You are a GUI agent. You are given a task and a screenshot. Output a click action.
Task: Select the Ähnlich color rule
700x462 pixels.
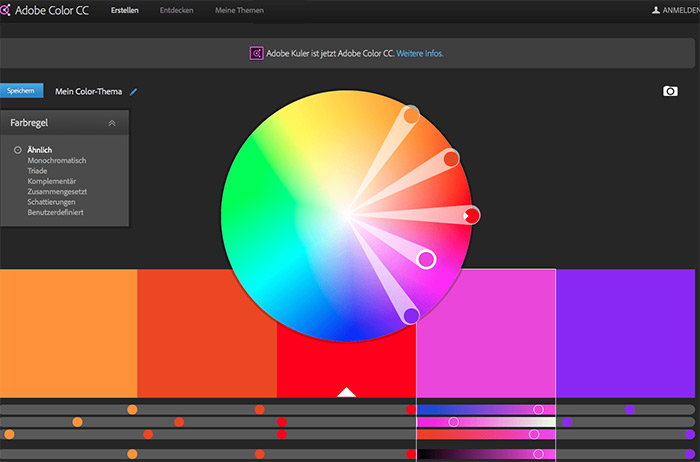pos(40,150)
